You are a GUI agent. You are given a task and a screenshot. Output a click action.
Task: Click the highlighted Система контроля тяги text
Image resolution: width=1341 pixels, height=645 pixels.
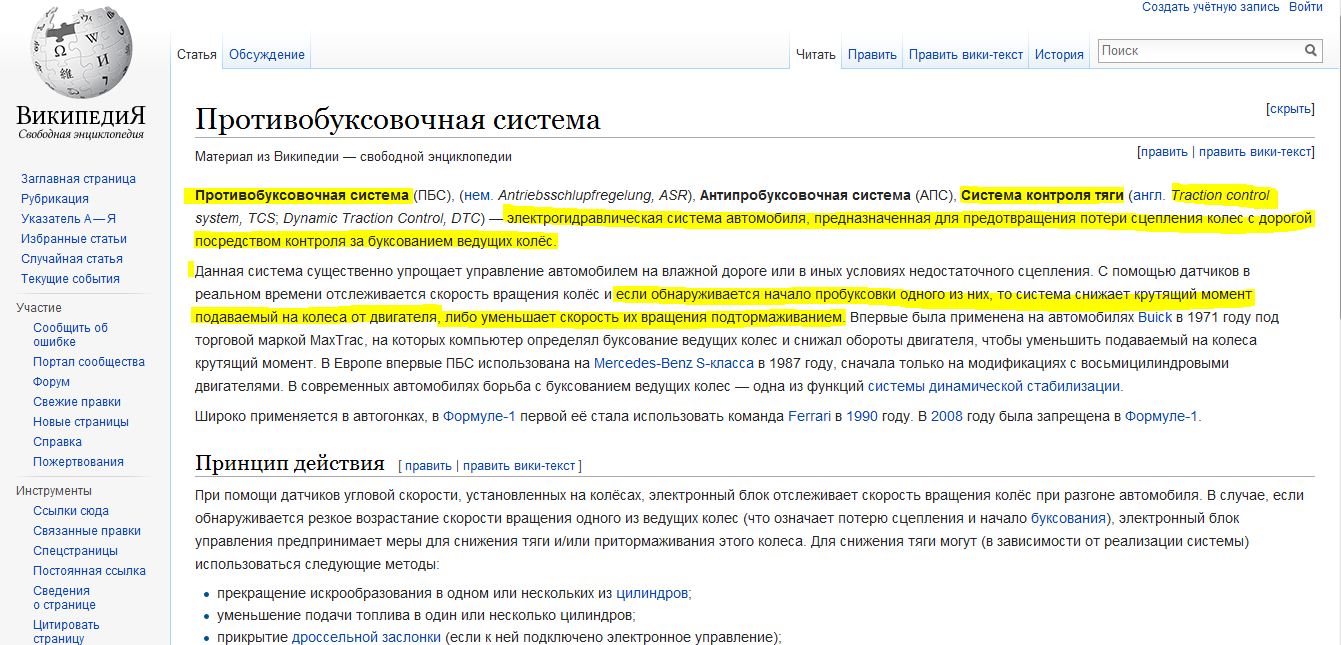pos(1042,195)
